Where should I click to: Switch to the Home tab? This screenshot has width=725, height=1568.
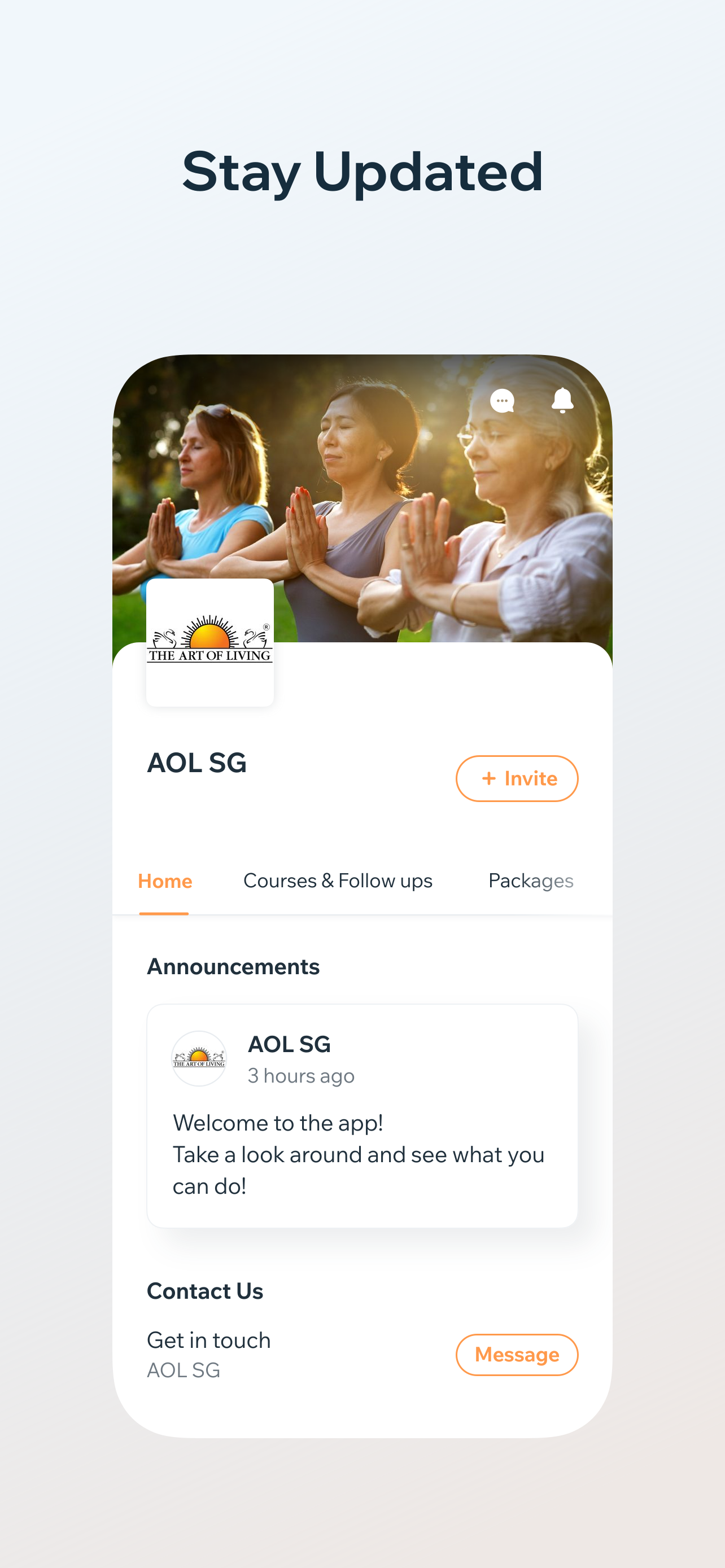[165, 881]
